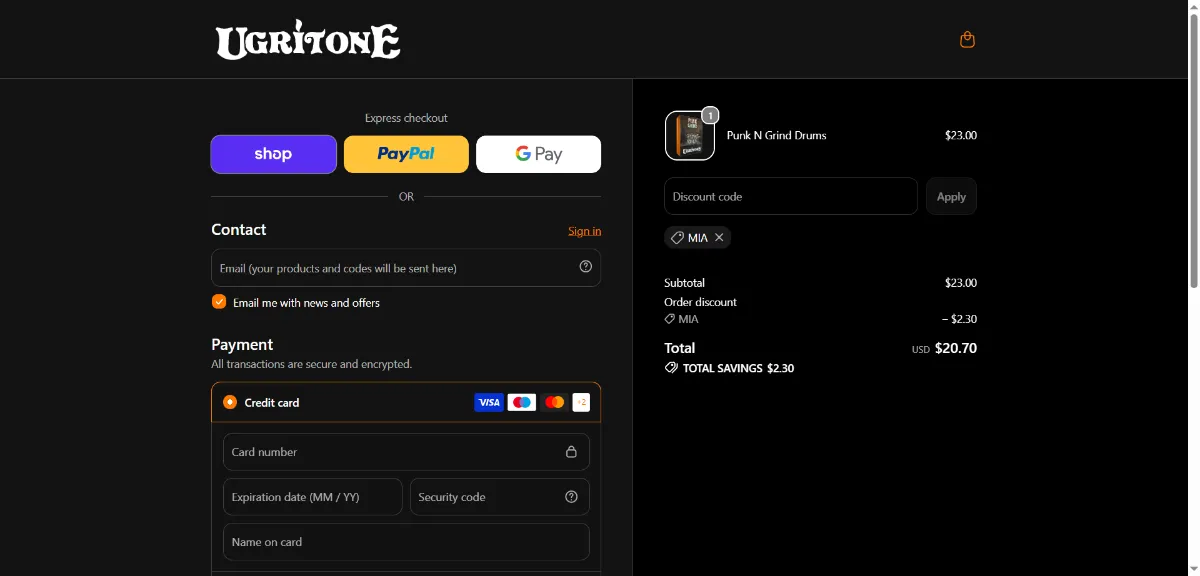The height and width of the screenshot is (576, 1200).
Task: Toggle Email me with news and offers
Action: point(219,302)
